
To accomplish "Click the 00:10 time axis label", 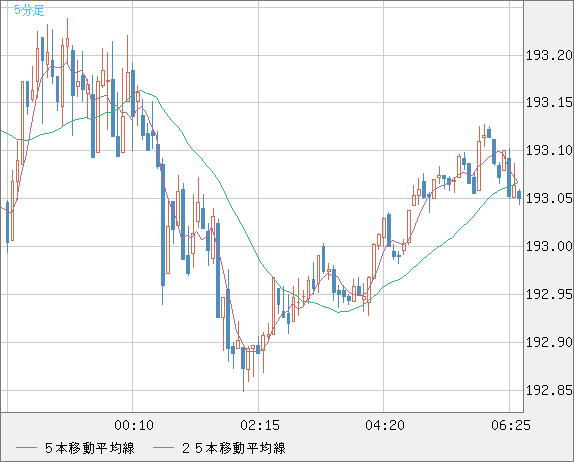I will tap(134, 425).
